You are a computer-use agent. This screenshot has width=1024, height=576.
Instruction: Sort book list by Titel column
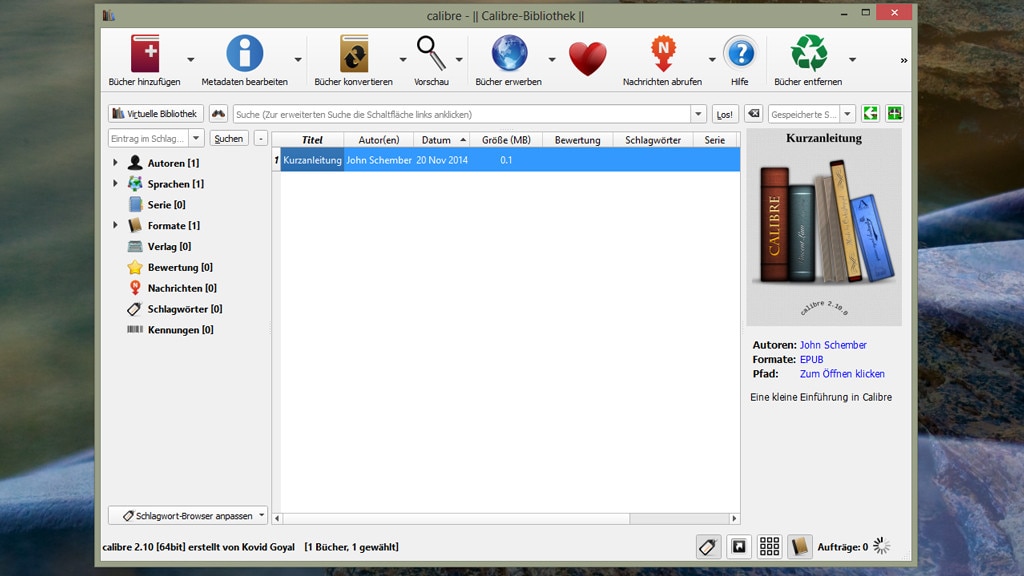312,140
